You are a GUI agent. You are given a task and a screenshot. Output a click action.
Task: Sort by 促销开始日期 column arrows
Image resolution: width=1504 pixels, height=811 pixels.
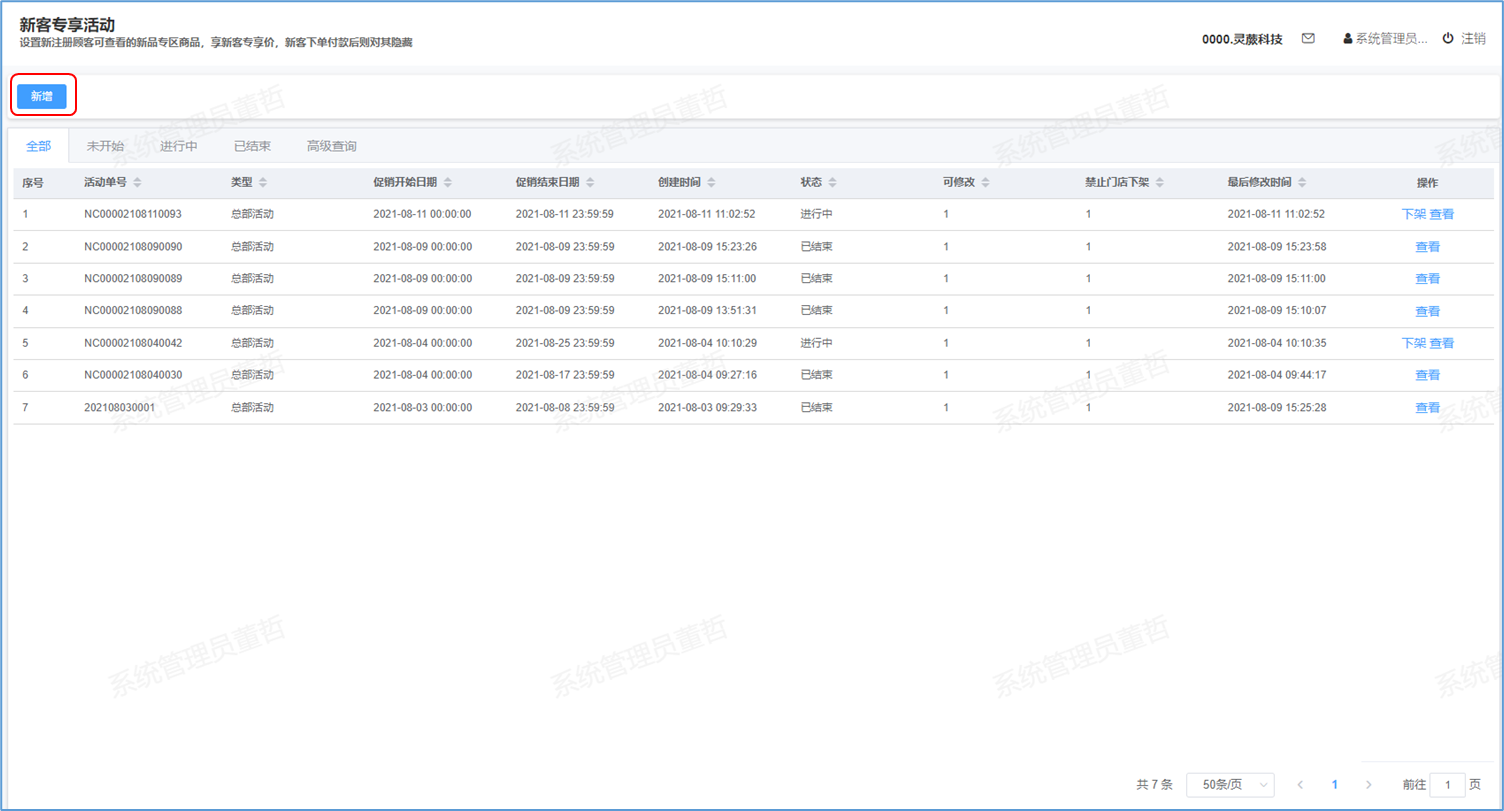coord(448,183)
